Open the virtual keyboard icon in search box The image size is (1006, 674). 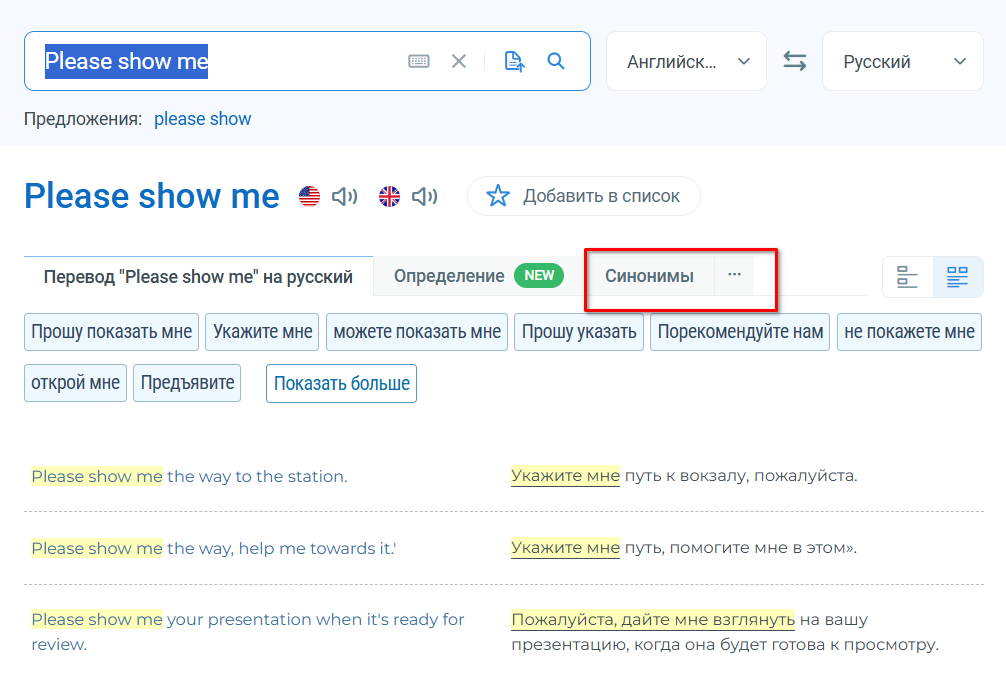(419, 62)
